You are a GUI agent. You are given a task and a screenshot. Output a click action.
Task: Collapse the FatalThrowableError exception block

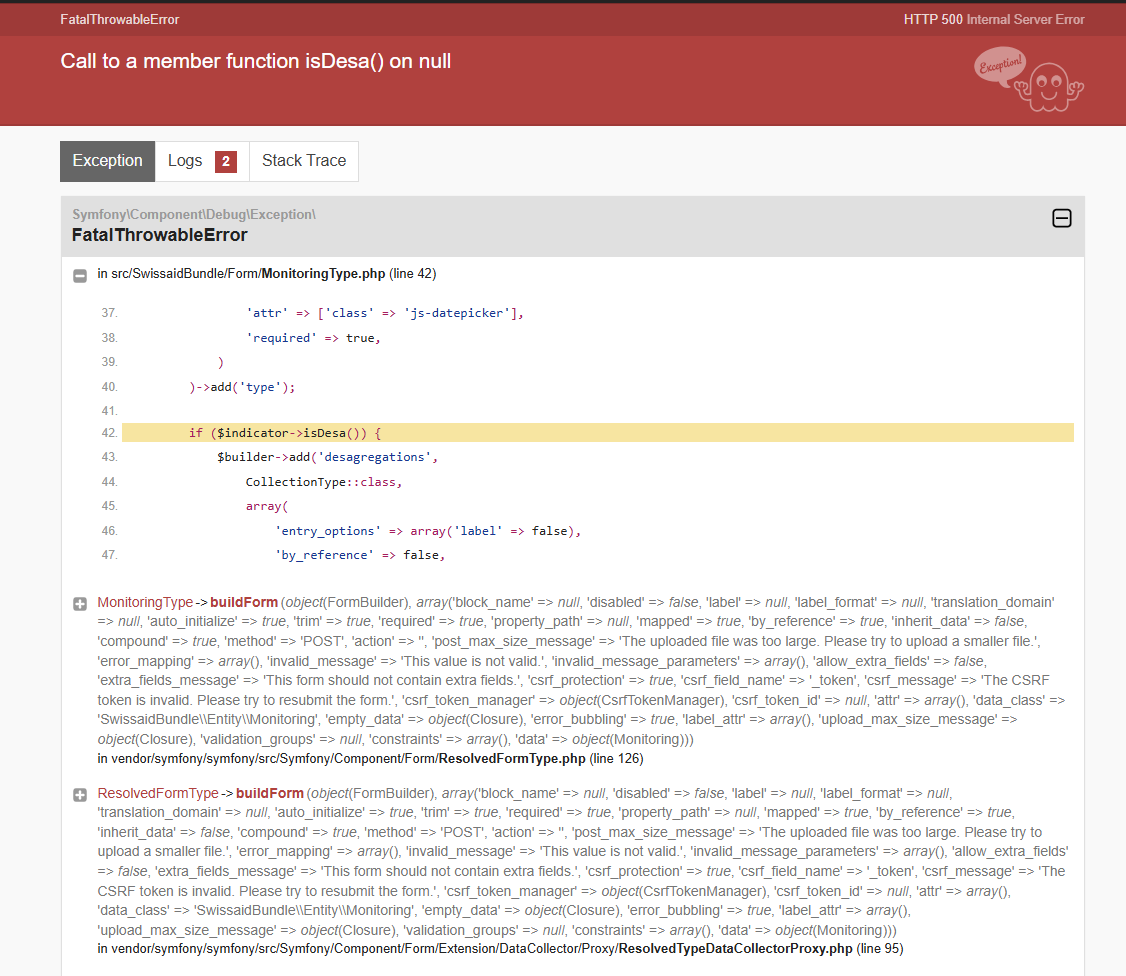[1061, 218]
